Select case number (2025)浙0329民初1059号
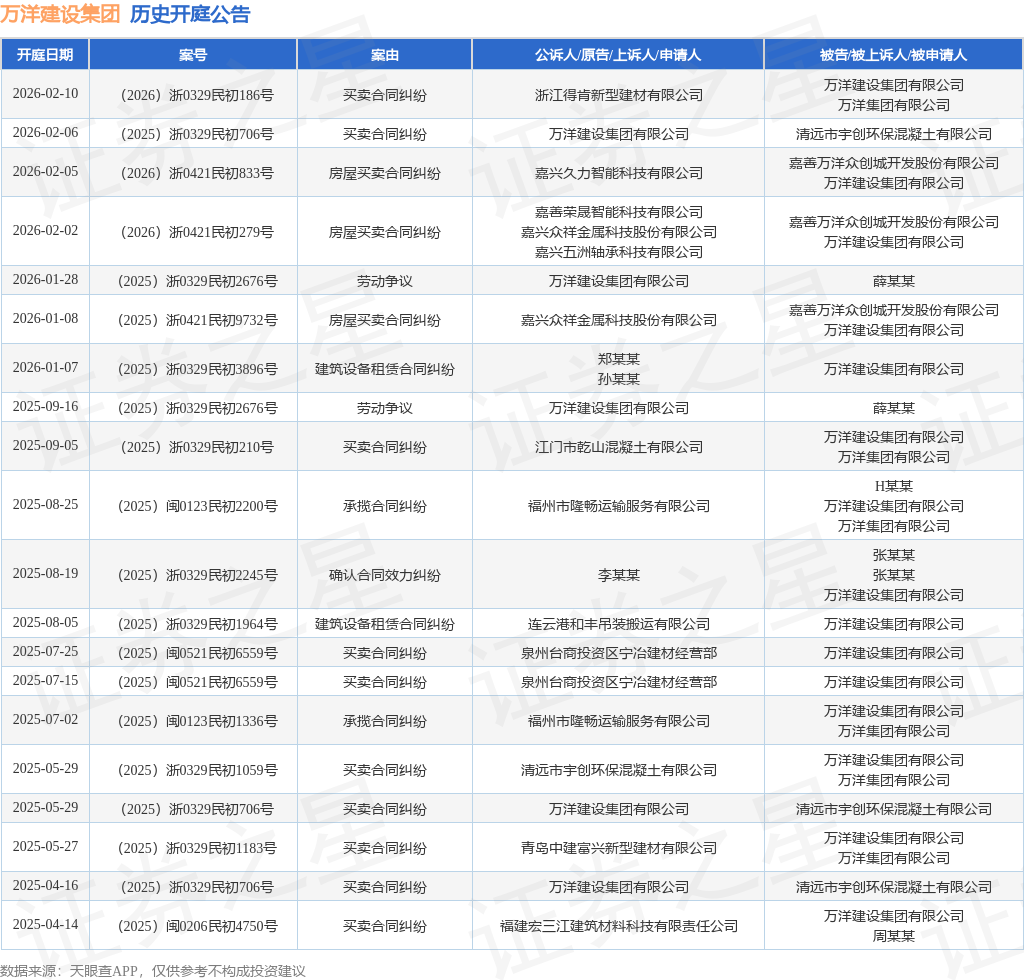The height and width of the screenshot is (980, 1024). [197, 770]
